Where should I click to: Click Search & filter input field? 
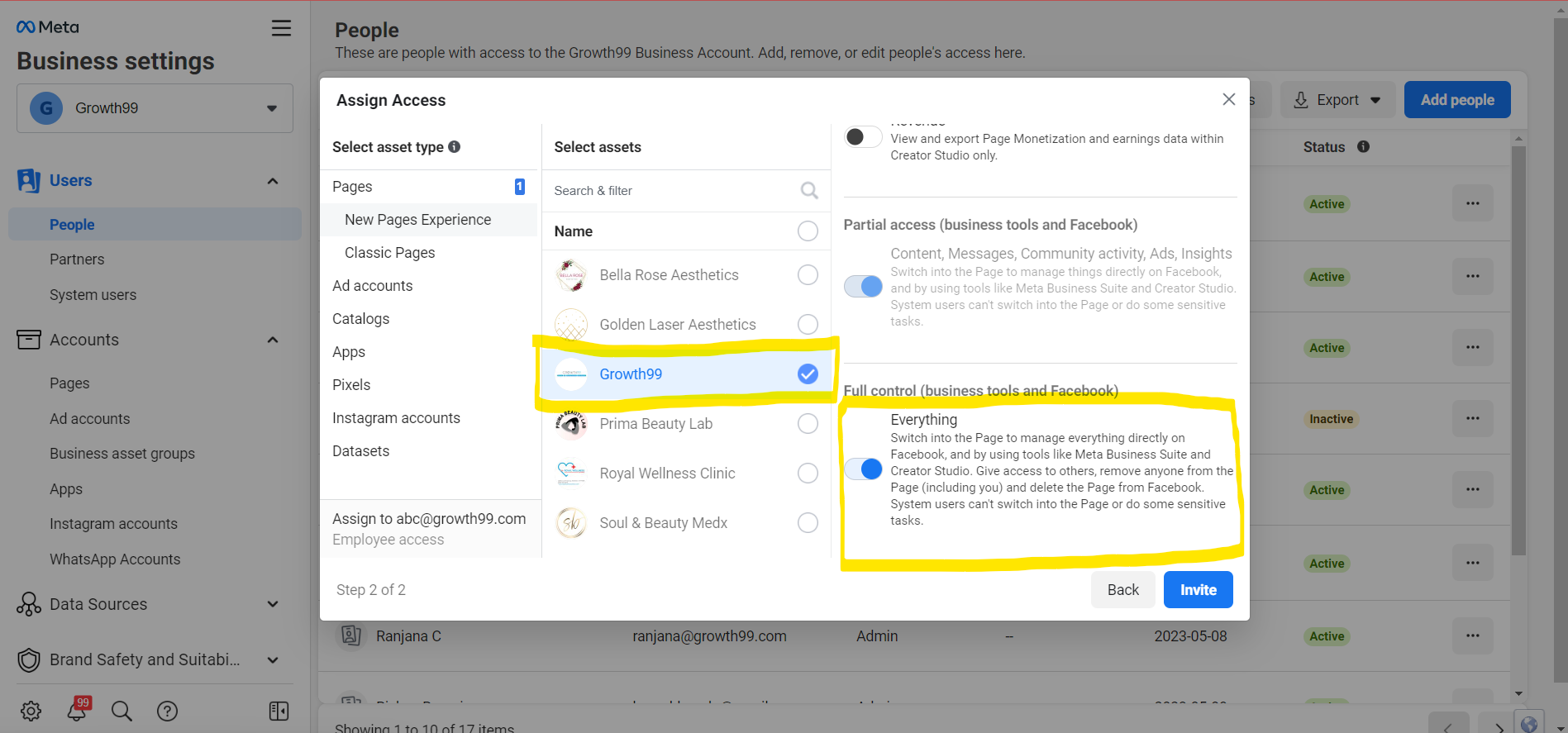click(686, 191)
